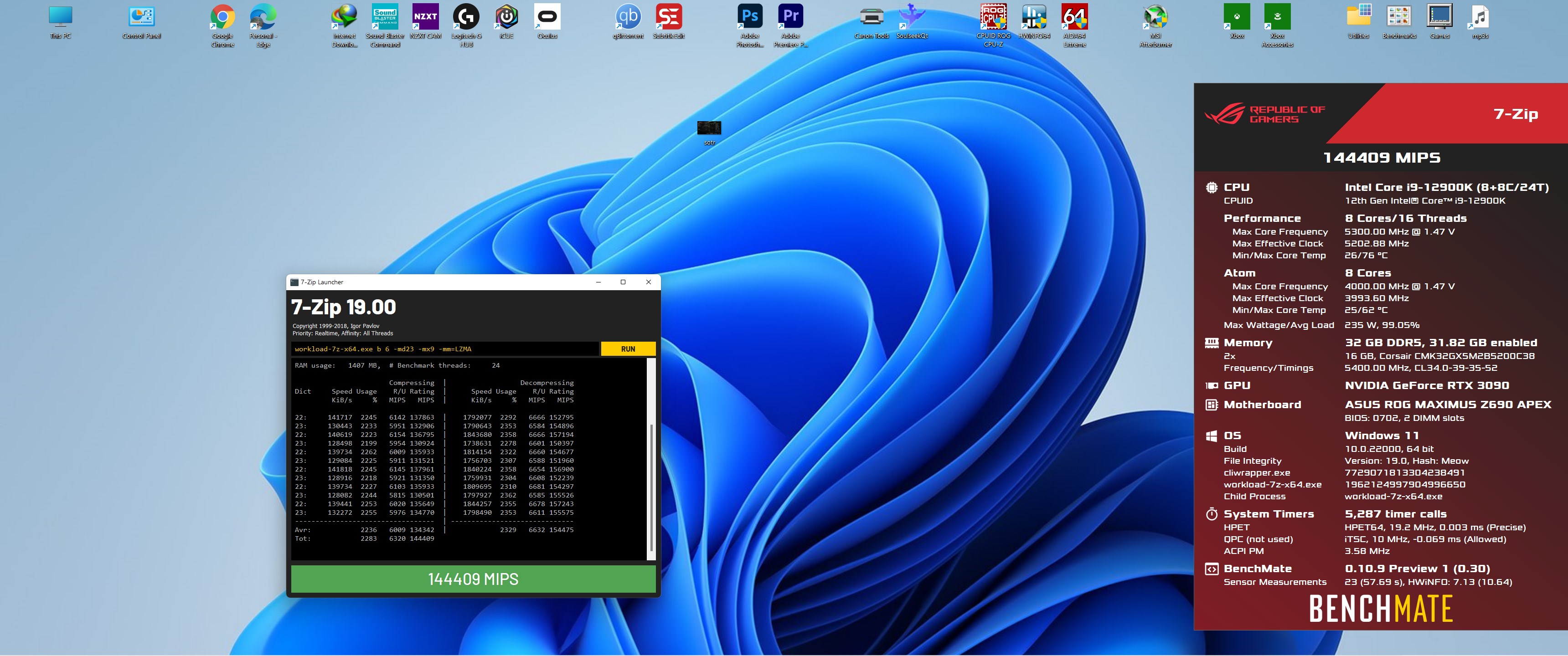Click the '7-Zip' title in the red banner
Screen dimensions: 1568x656
point(1516,114)
